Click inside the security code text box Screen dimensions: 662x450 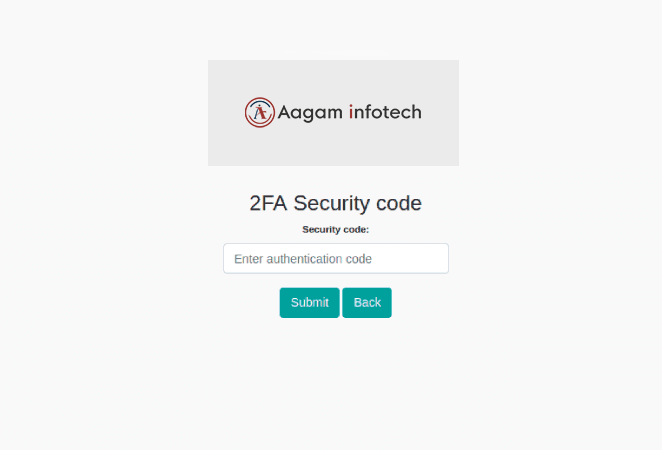336,258
